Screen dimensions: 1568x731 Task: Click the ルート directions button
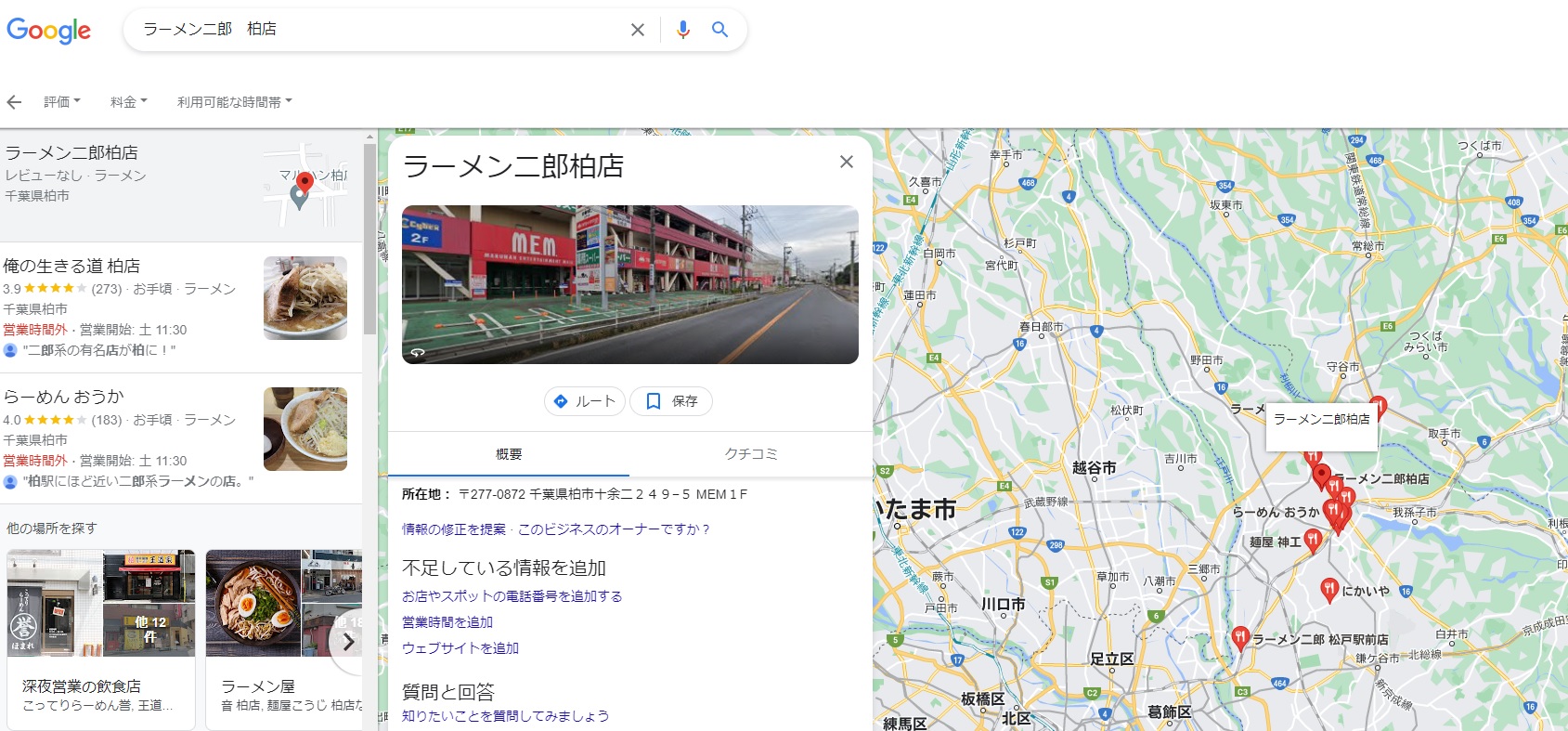coord(585,401)
